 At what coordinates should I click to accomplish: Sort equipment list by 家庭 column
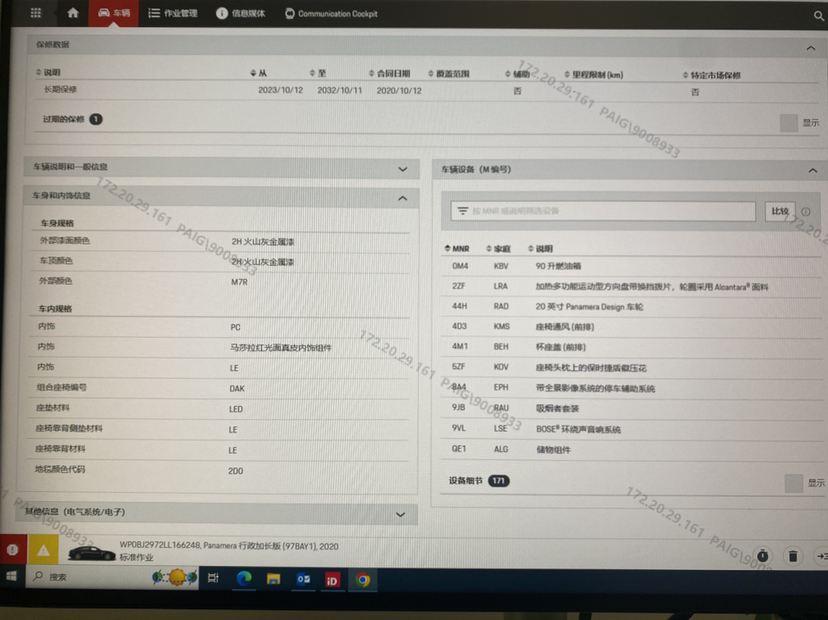[x=498, y=248]
